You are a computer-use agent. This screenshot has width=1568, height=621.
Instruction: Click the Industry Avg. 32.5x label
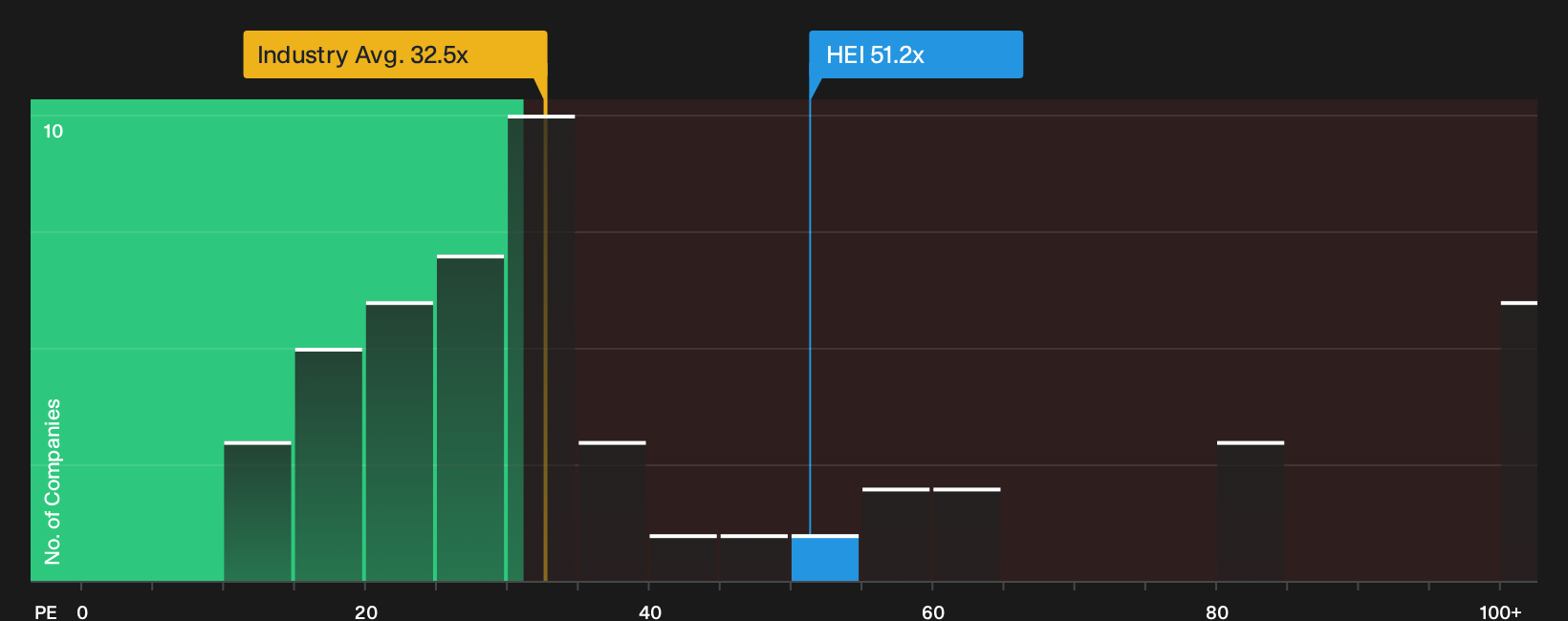pyautogui.click(x=395, y=54)
